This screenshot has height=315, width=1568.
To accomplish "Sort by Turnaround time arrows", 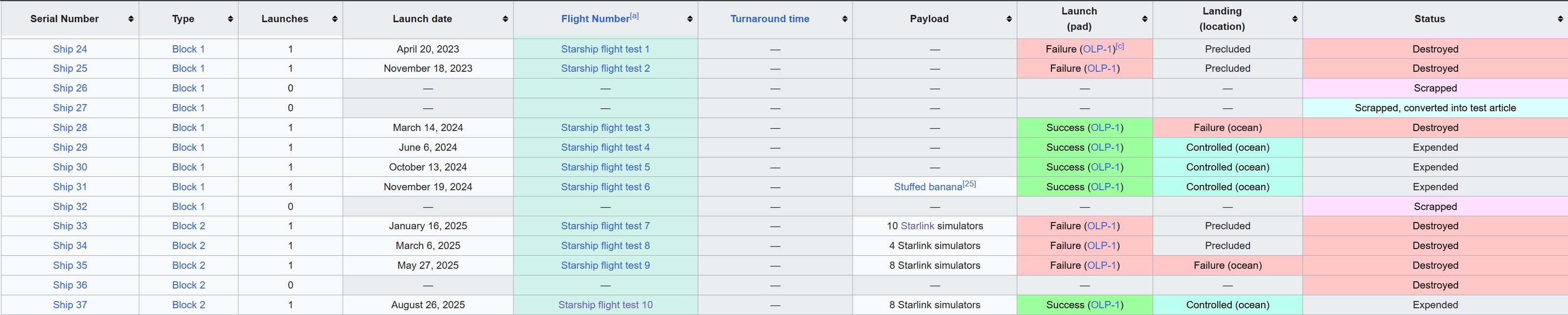I will point(845,19).
